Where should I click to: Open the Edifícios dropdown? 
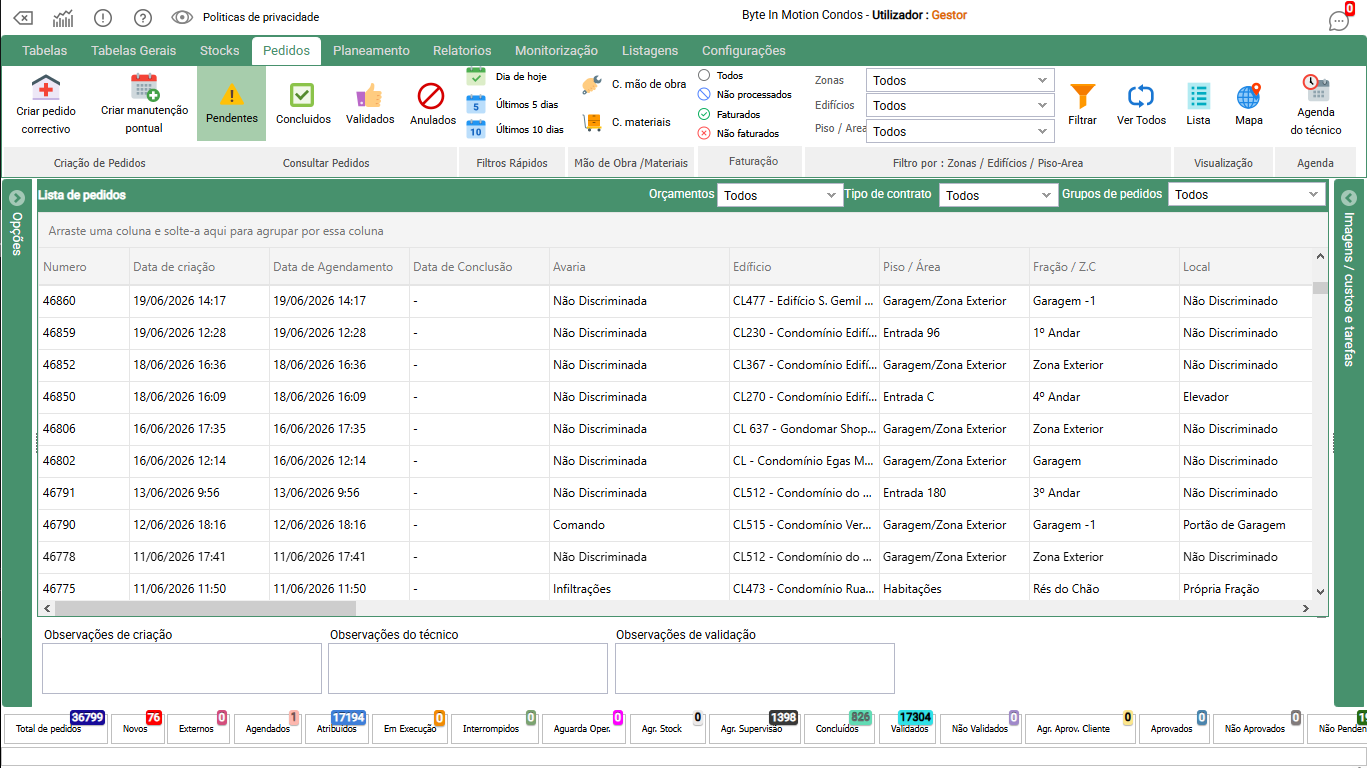point(960,105)
